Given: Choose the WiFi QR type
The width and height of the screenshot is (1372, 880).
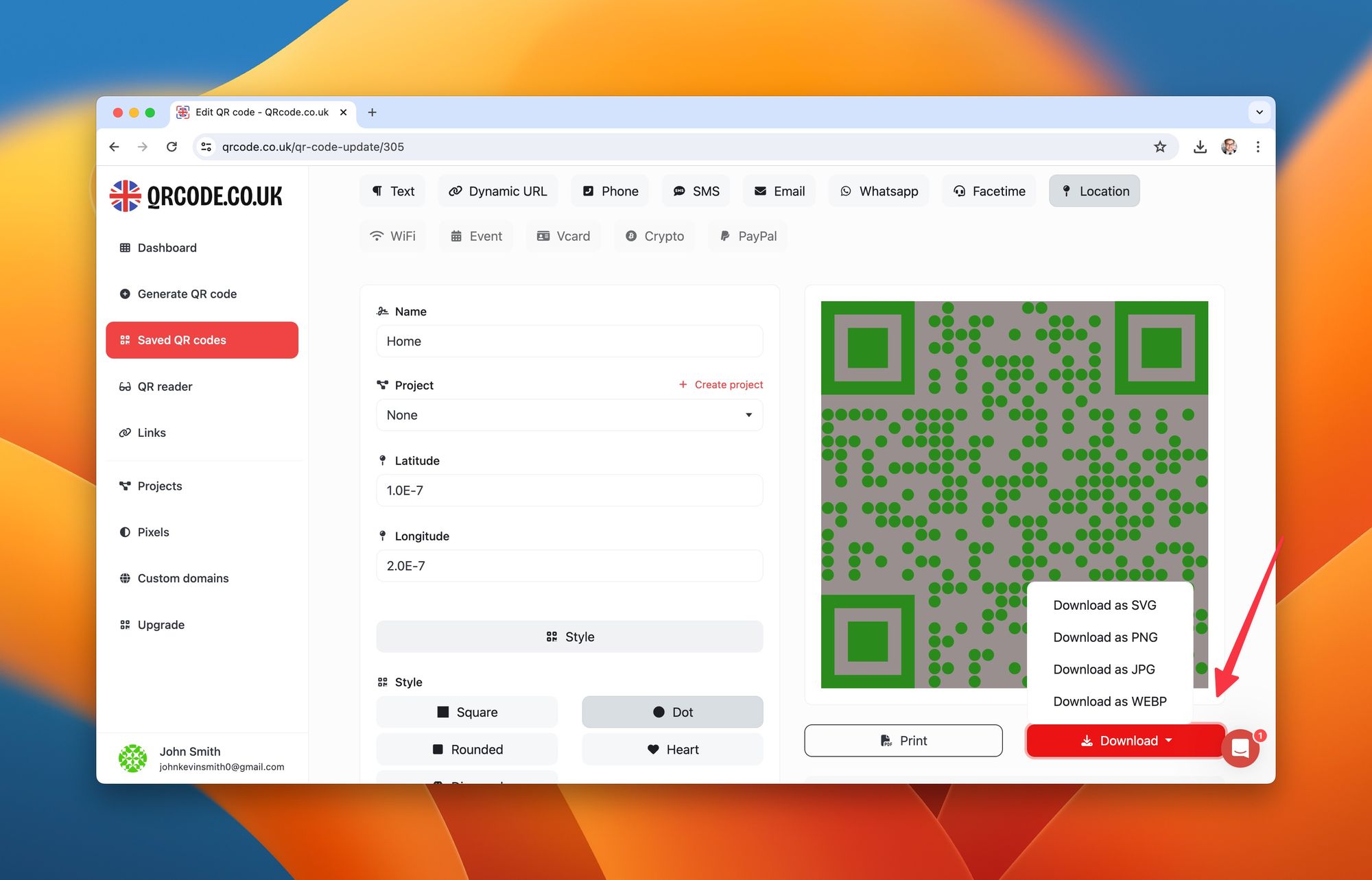Looking at the screenshot, I should [x=393, y=236].
